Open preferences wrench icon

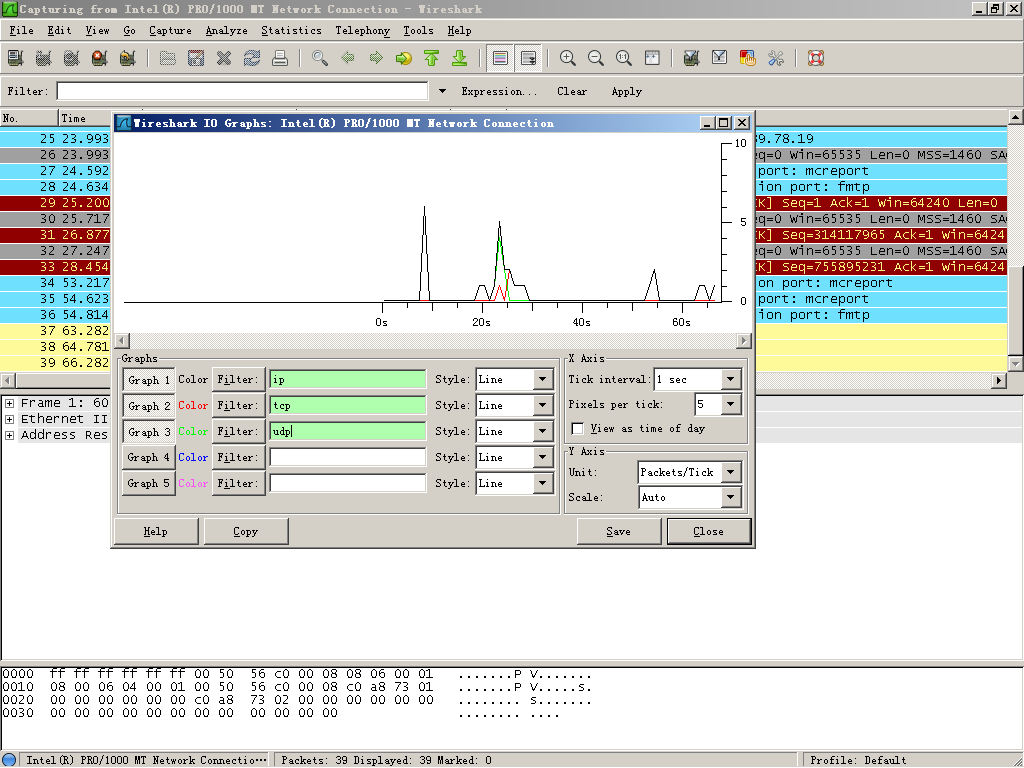point(776,58)
